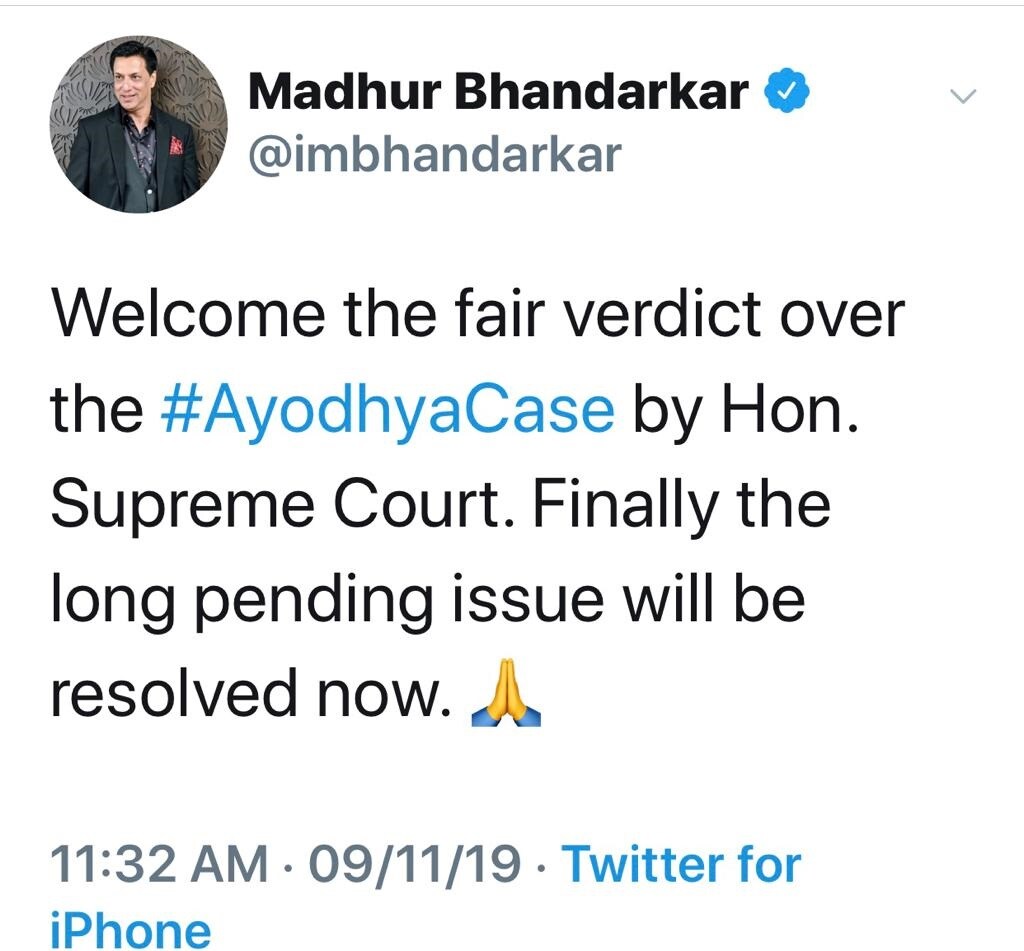
Task: Open Madhur Bhandarkar's profile picture
Action: pos(139,124)
